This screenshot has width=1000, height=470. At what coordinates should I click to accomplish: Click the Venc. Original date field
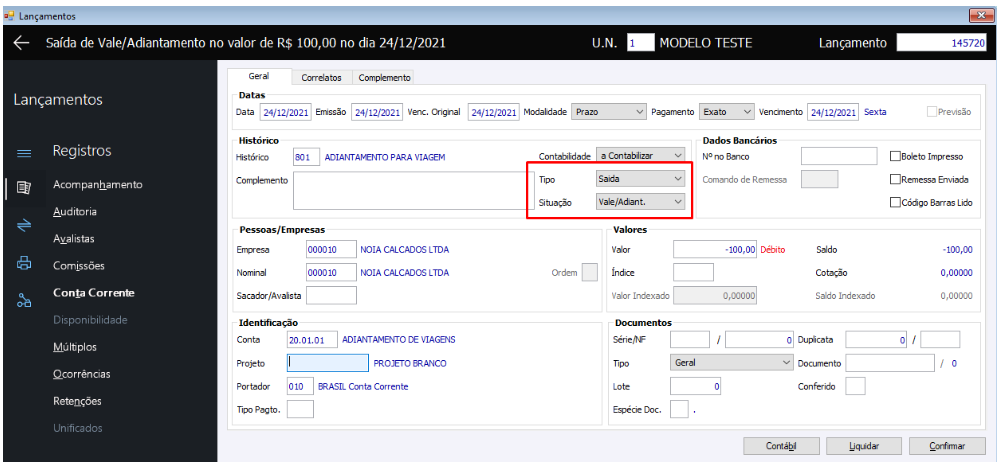[x=494, y=112]
